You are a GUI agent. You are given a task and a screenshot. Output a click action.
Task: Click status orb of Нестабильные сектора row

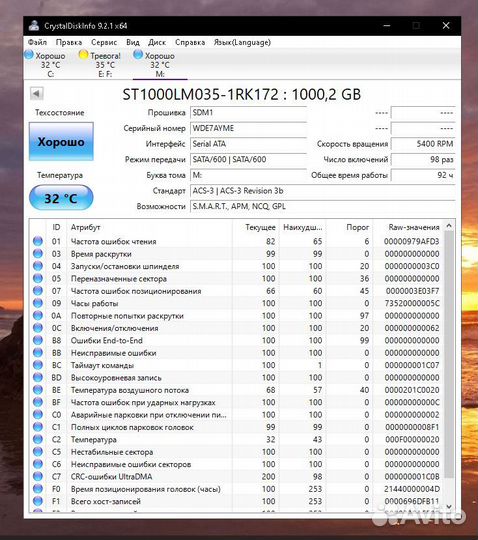[x=38, y=452]
